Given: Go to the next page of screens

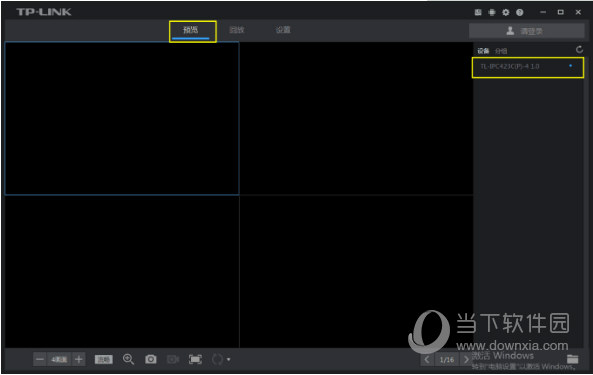Looking at the screenshot, I should [466, 360].
